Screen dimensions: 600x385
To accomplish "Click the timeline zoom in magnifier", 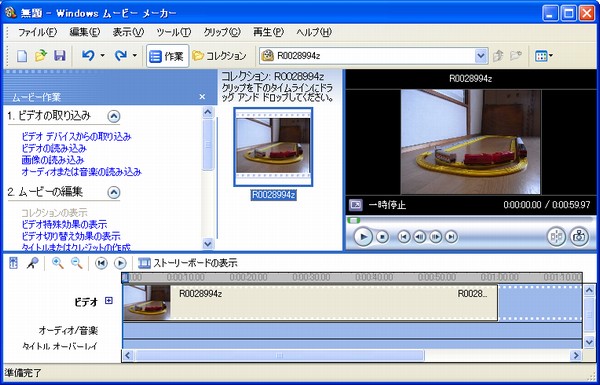I will pyautogui.click(x=58, y=263).
